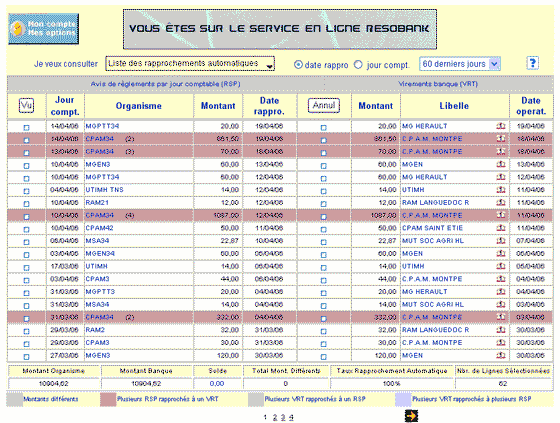Open the MGPTT34 organisme link dated 14/04/06
This screenshot has width=560, height=423.
pos(102,126)
